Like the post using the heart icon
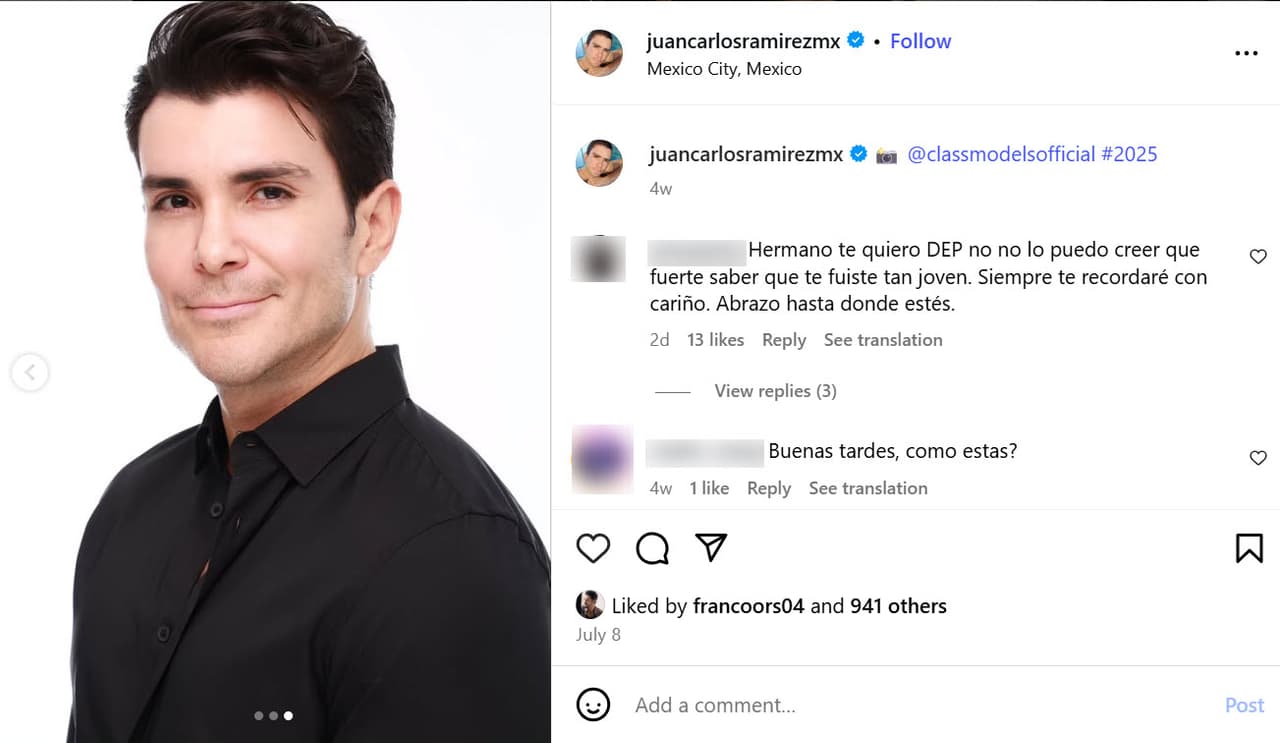Viewport: 1280px width, 743px height. [593, 548]
